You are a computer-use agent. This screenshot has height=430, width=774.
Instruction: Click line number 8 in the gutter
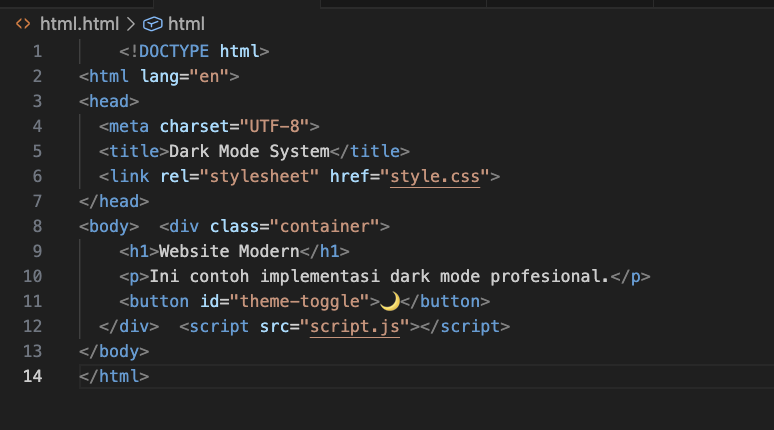[x=37, y=226]
